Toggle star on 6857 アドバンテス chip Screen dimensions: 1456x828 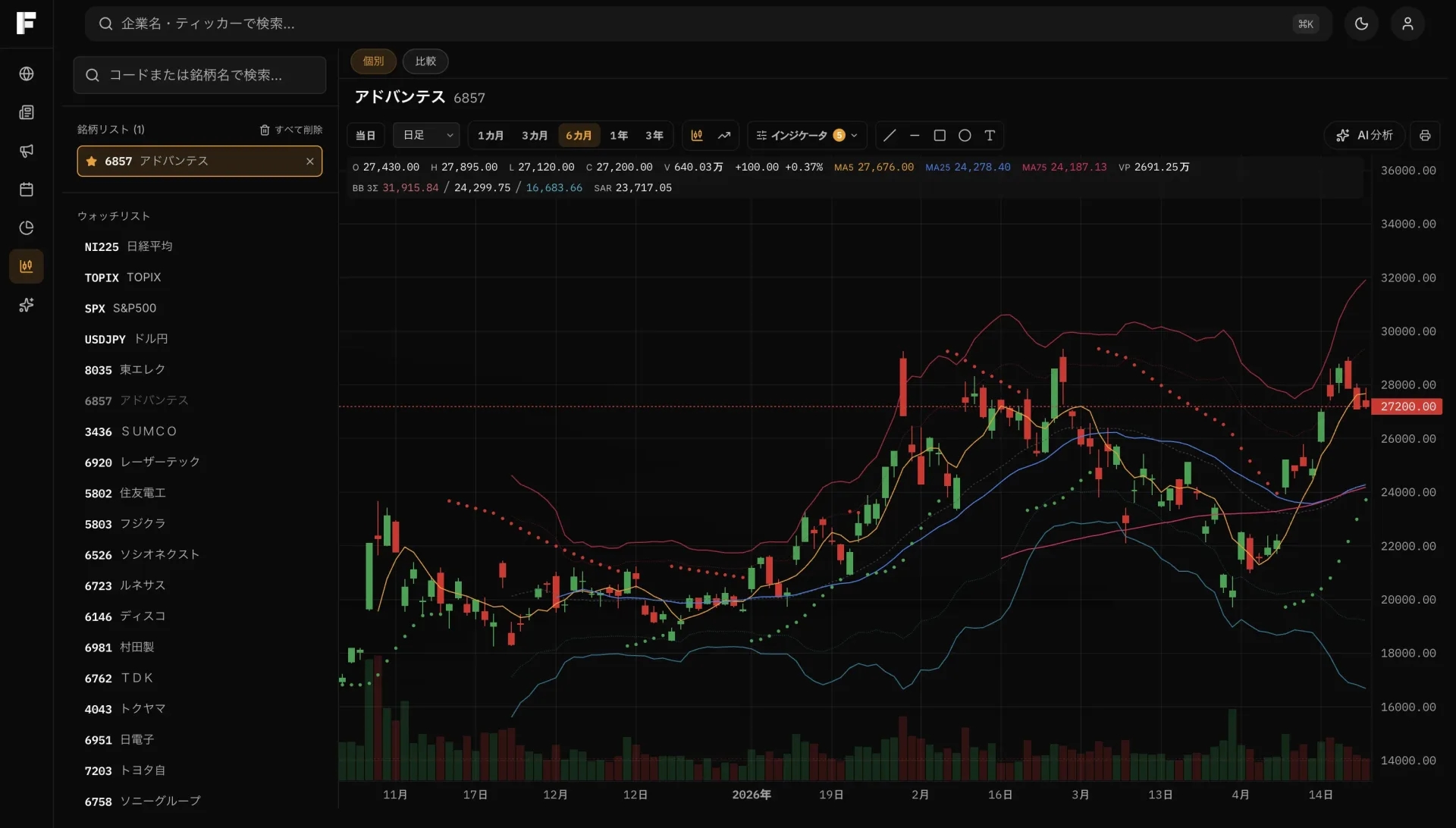click(x=92, y=162)
